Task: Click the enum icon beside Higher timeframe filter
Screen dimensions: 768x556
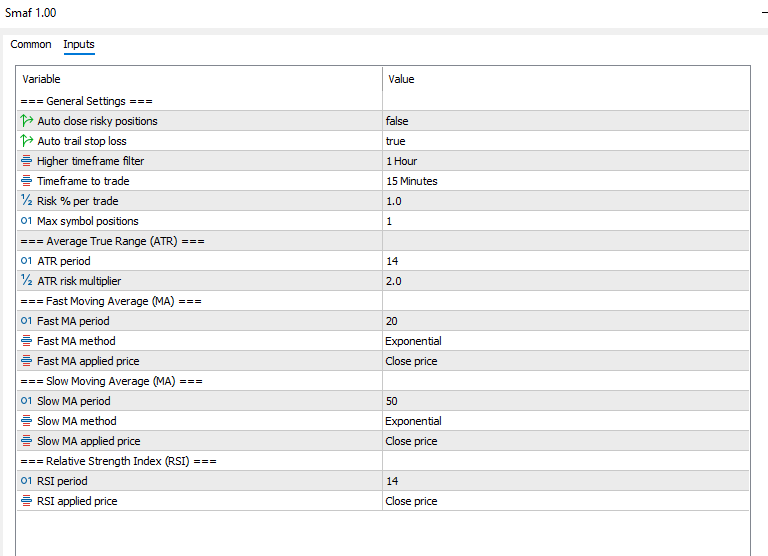Action: tap(26, 161)
